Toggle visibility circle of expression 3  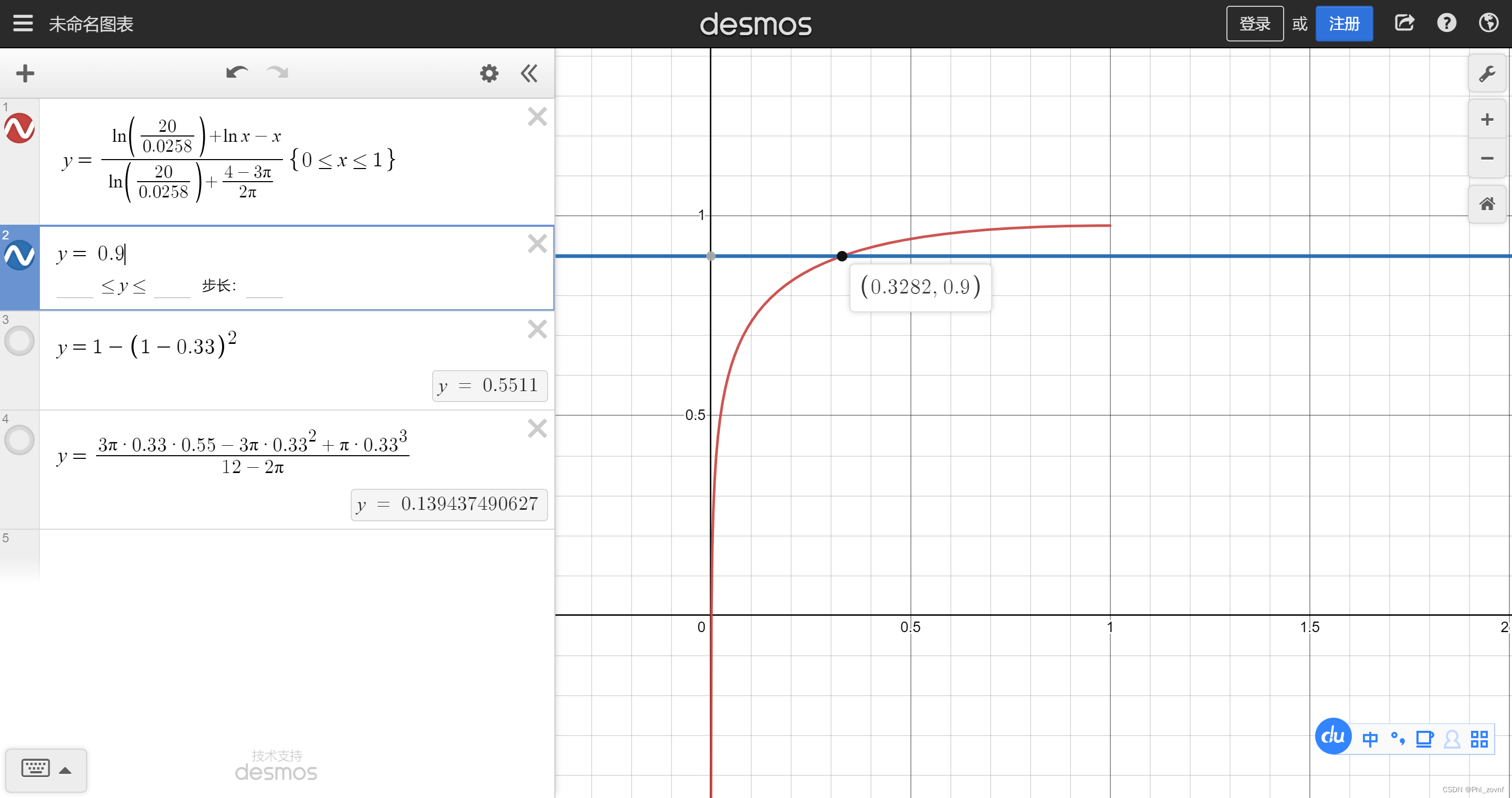pos(19,341)
